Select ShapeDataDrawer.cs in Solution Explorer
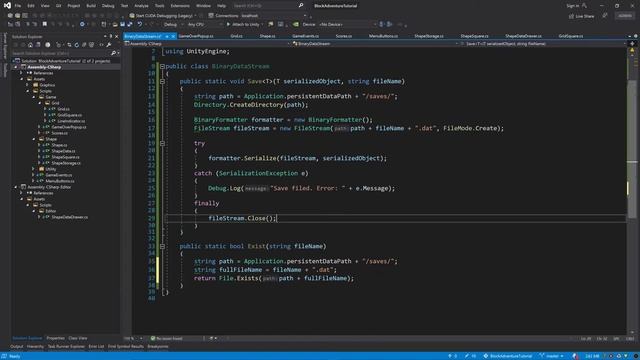 [x=69, y=217]
